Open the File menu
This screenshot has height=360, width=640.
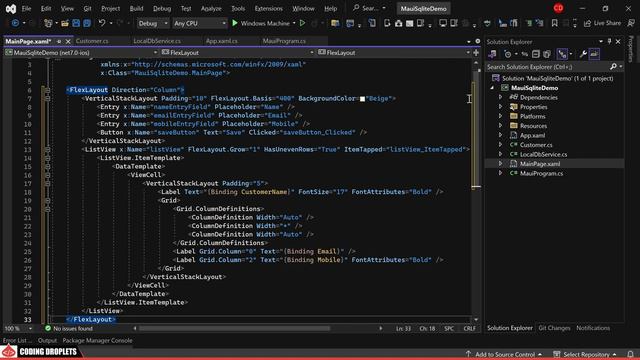coord(26,9)
